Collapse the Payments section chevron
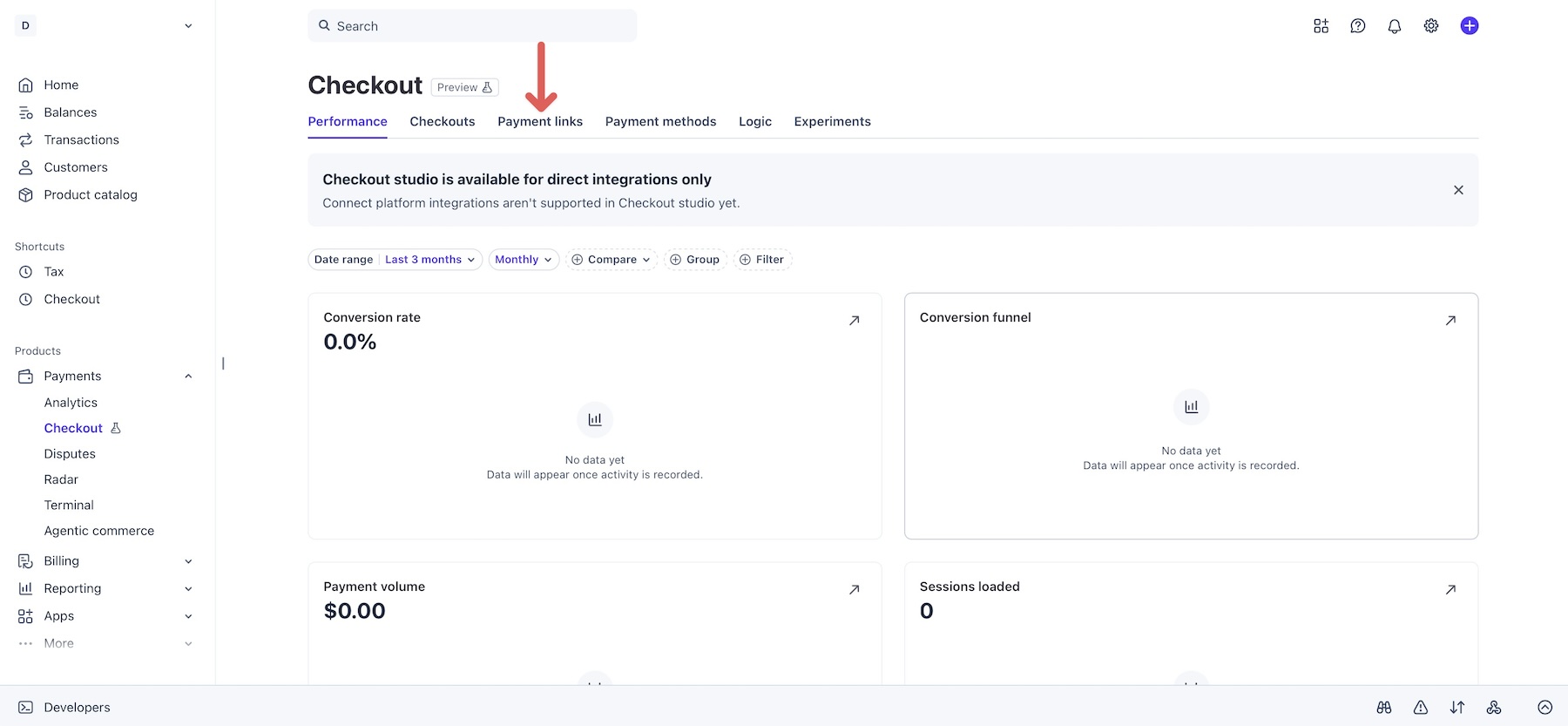The width and height of the screenshot is (1568, 726). click(188, 377)
